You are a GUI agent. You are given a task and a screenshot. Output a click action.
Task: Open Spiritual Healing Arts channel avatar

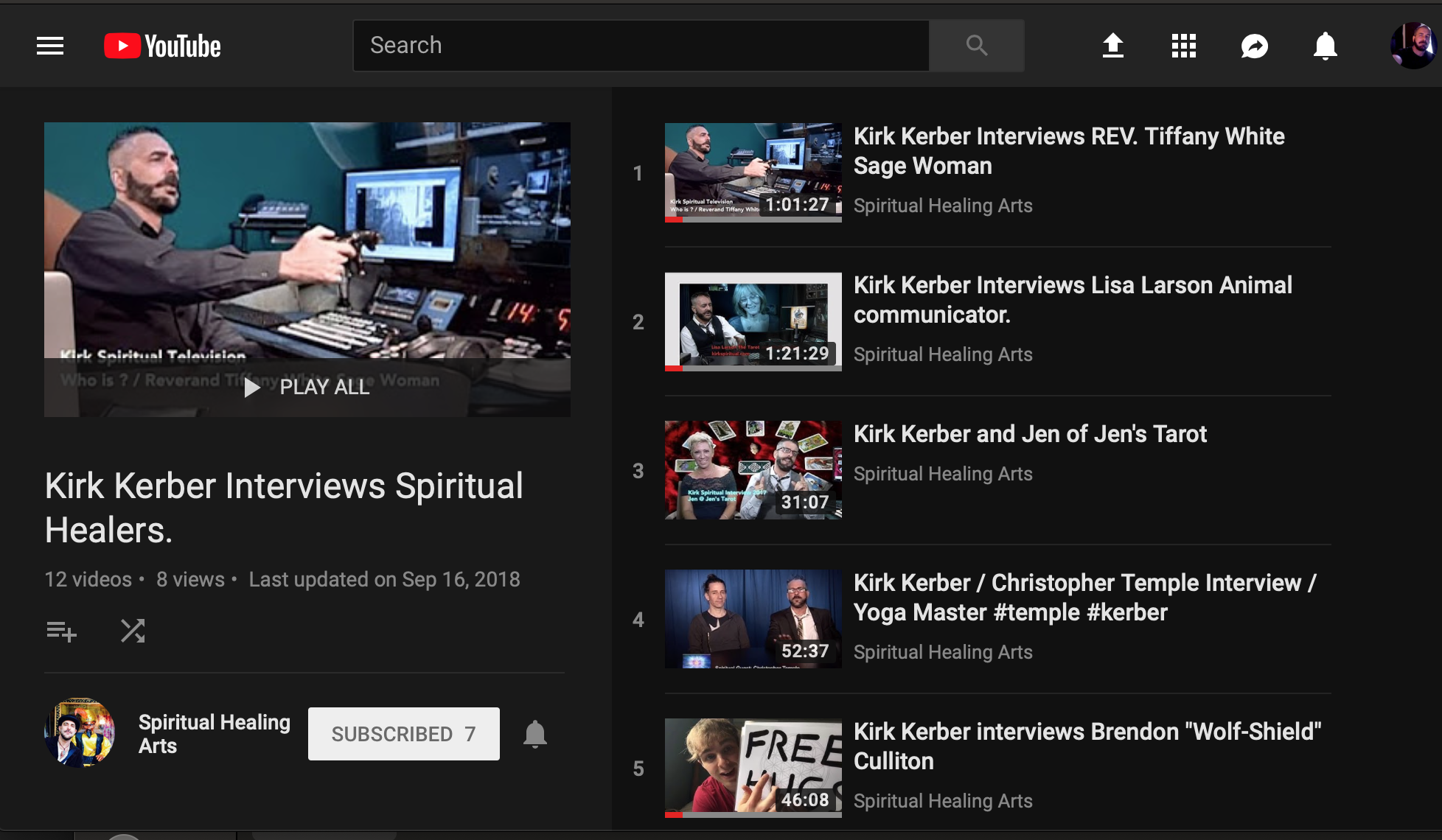(x=80, y=733)
